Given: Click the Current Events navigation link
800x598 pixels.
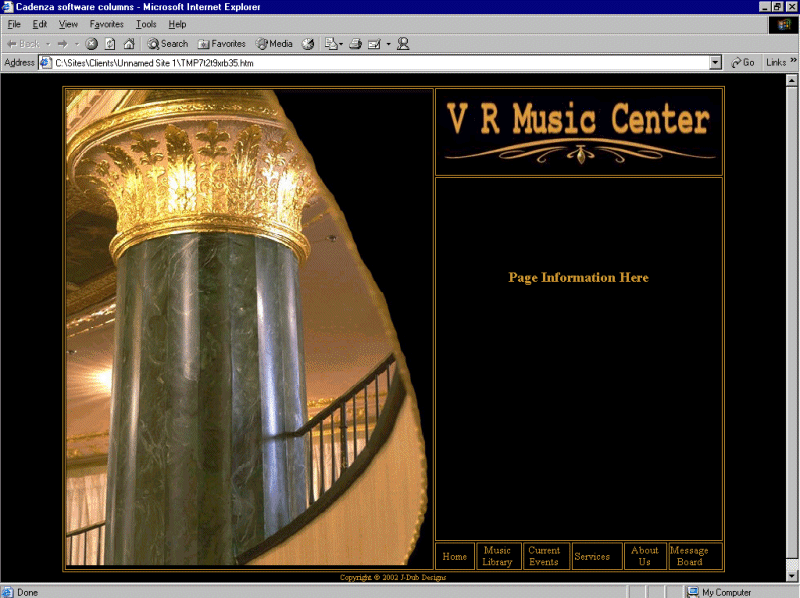Looking at the screenshot, I should (544, 556).
